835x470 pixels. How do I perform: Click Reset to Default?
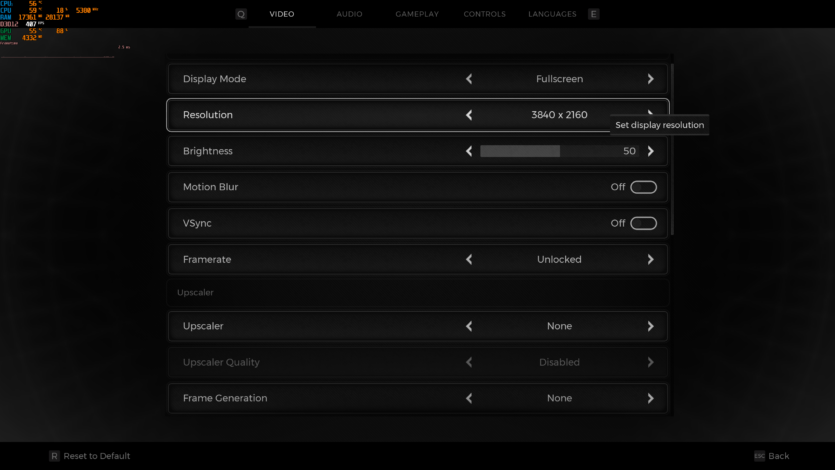click(x=97, y=456)
